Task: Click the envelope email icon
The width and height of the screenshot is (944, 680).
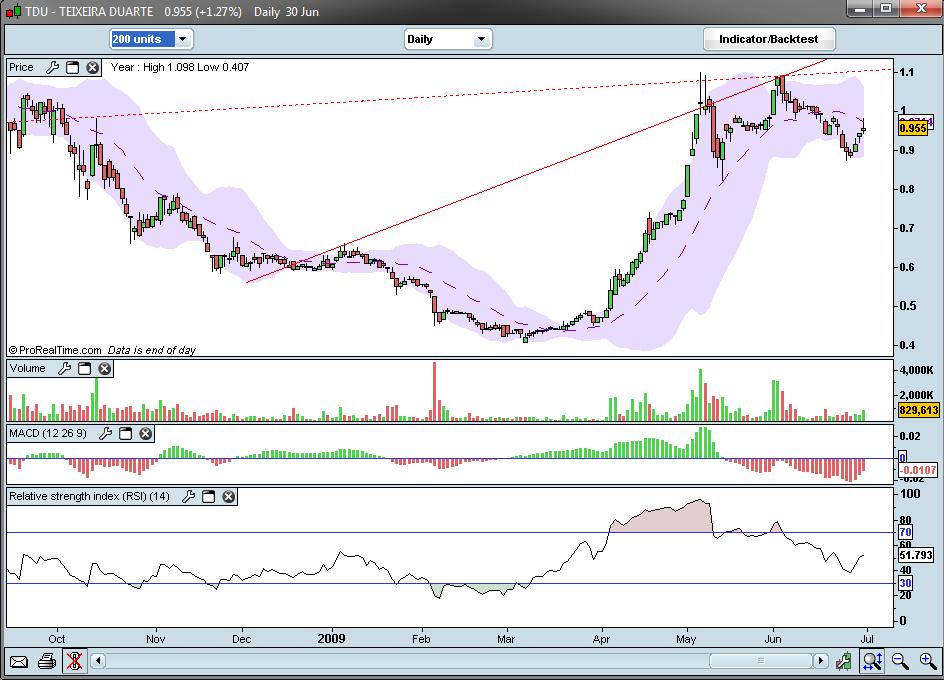Action: (19, 662)
